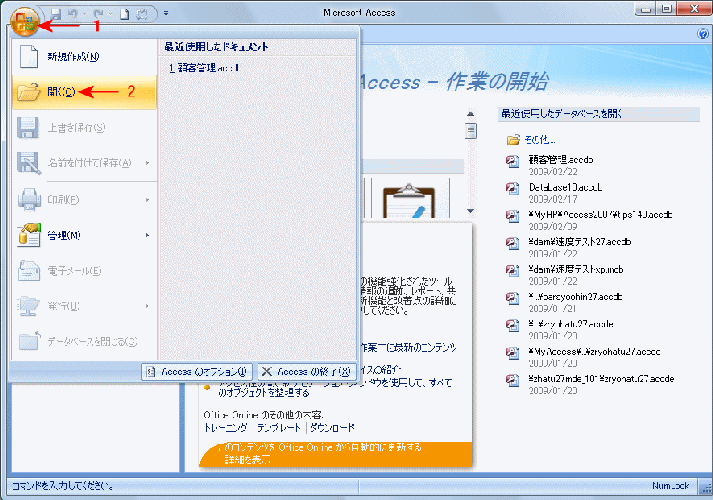Click 電子メール(E) menu entry

pos(84,271)
